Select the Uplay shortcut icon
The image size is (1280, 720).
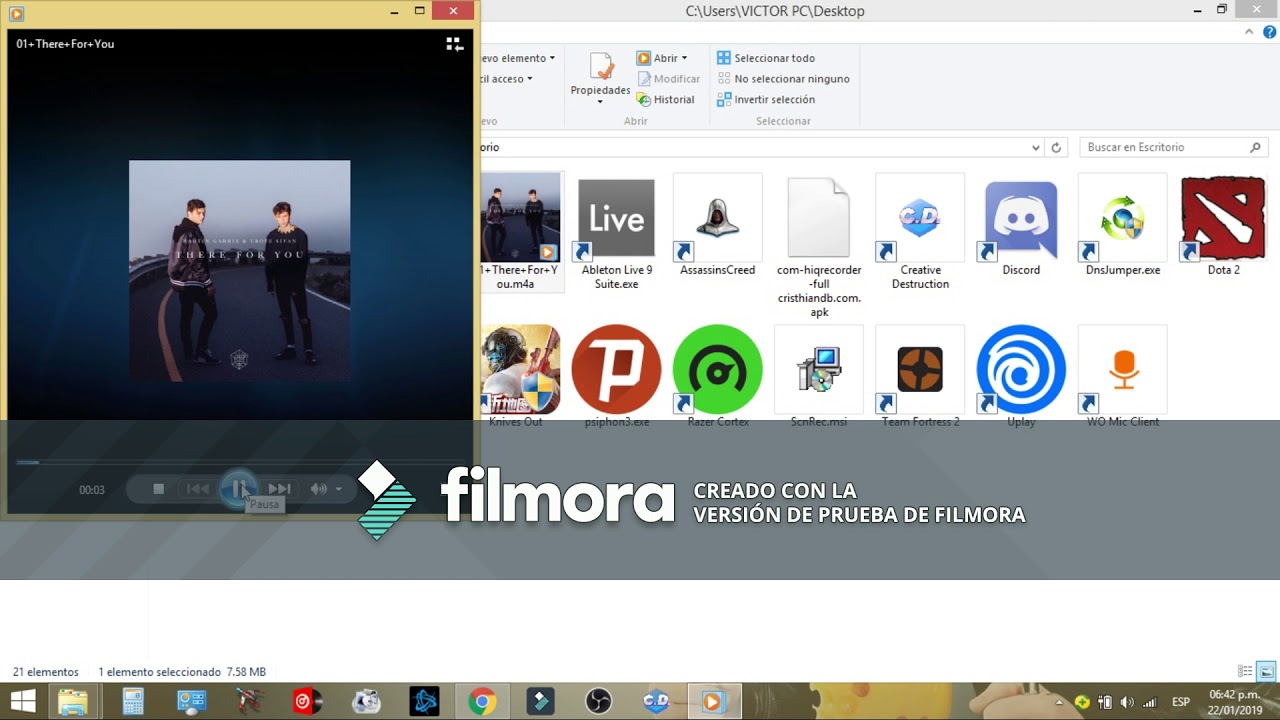coord(1021,370)
